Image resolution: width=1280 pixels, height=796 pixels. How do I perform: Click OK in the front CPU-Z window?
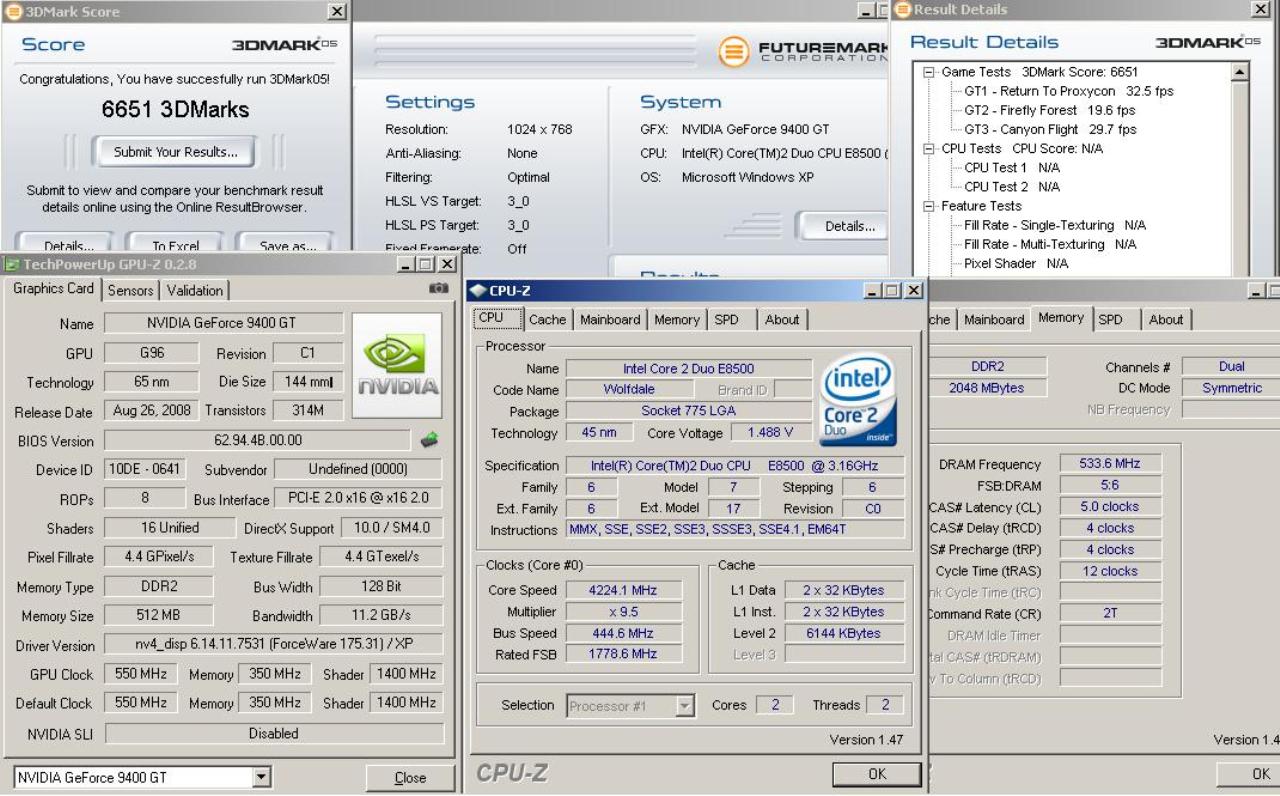tap(877, 773)
